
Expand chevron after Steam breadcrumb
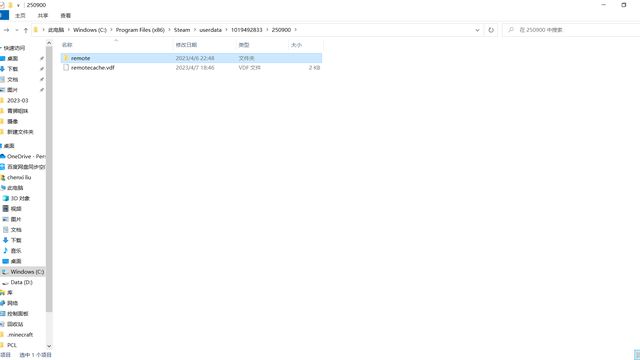(x=195, y=30)
